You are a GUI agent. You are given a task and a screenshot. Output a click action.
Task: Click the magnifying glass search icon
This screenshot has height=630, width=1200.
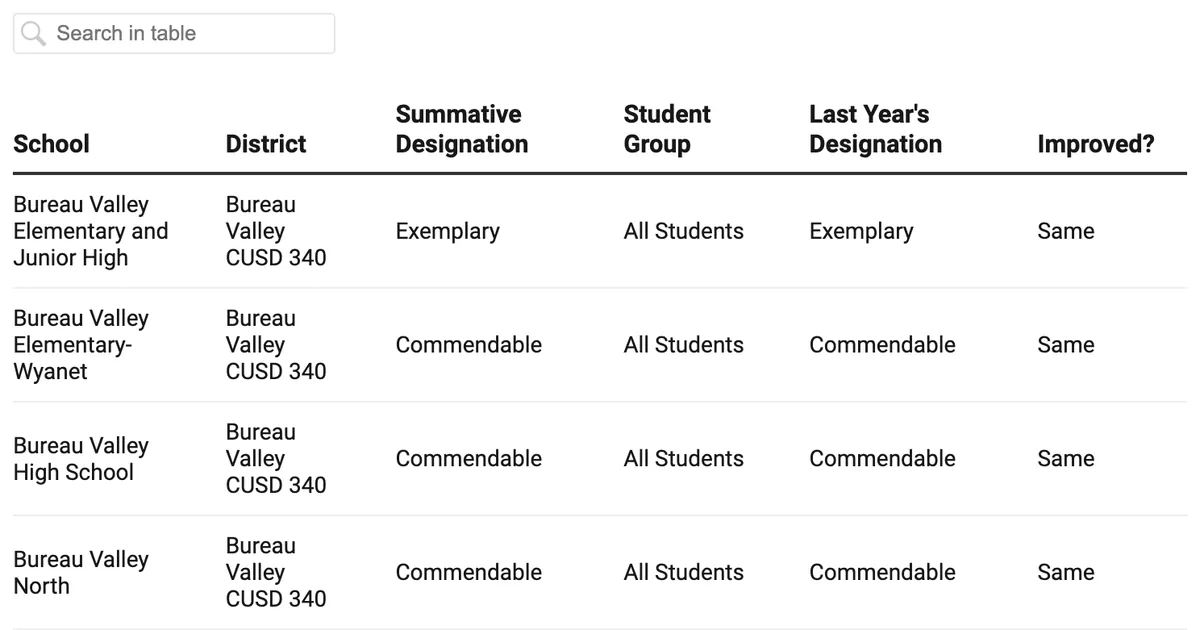pyautogui.click(x=32, y=33)
